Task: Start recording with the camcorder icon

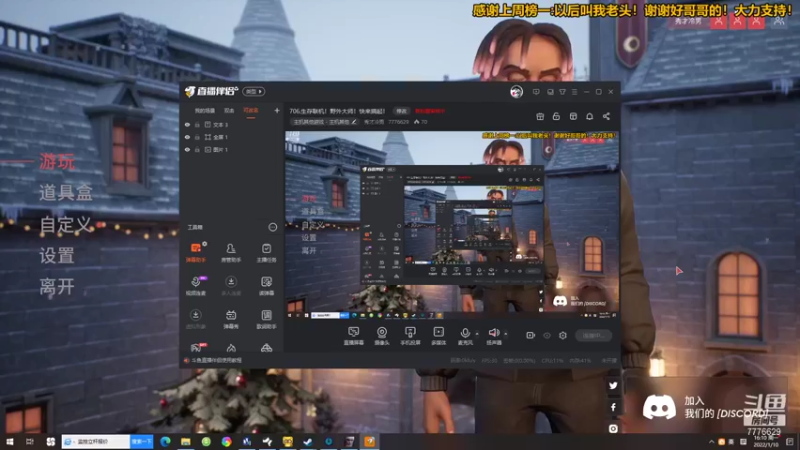Action: point(531,335)
